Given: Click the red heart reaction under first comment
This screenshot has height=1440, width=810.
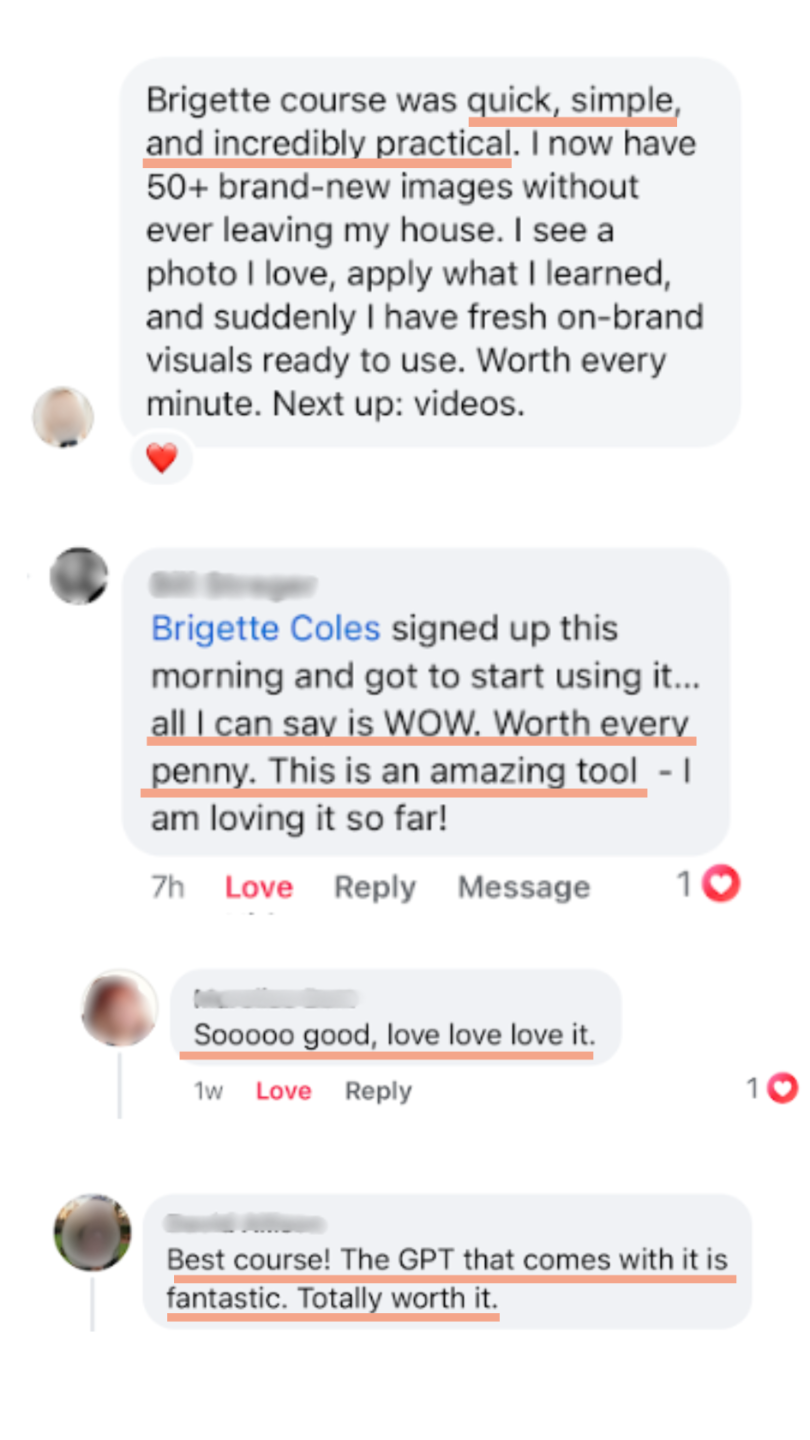Looking at the screenshot, I should coord(162,459).
